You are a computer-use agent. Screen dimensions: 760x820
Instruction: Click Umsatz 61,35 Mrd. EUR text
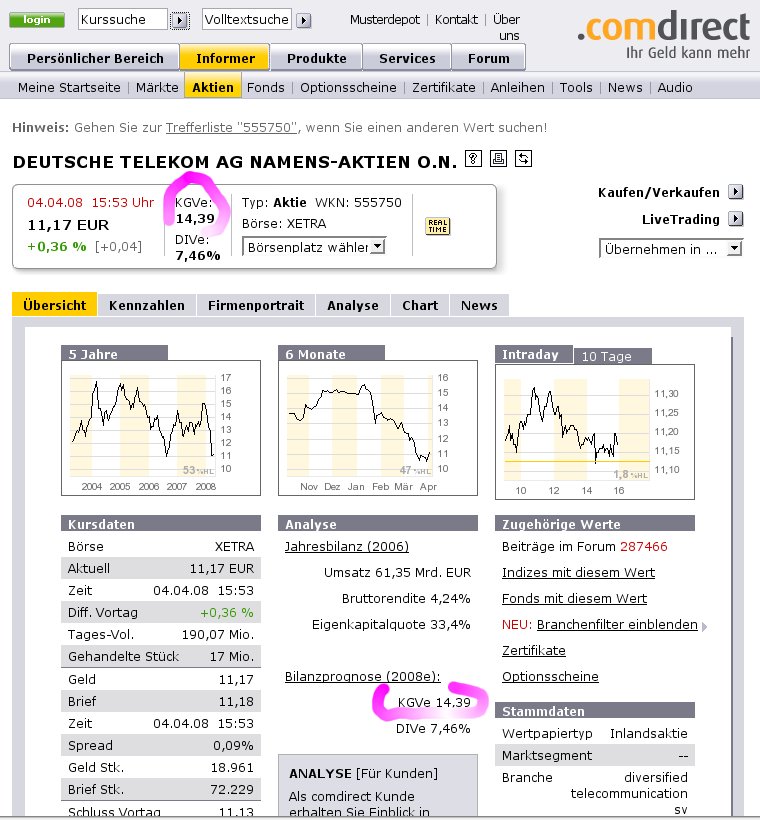[398, 573]
